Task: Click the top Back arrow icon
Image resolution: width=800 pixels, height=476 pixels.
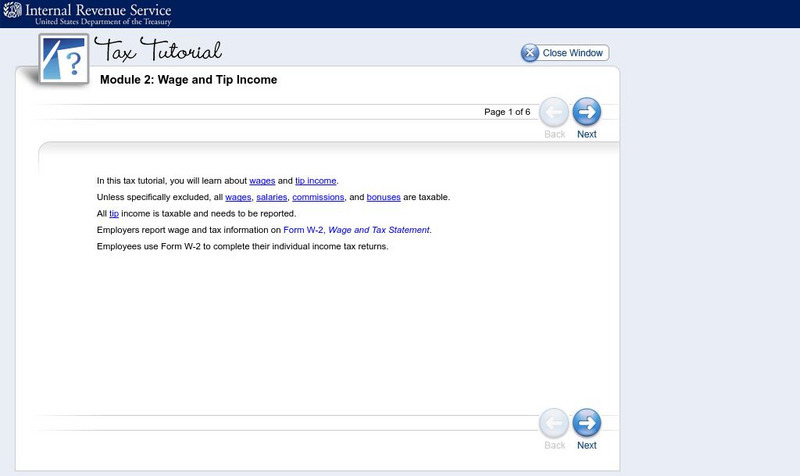Action: click(x=554, y=112)
